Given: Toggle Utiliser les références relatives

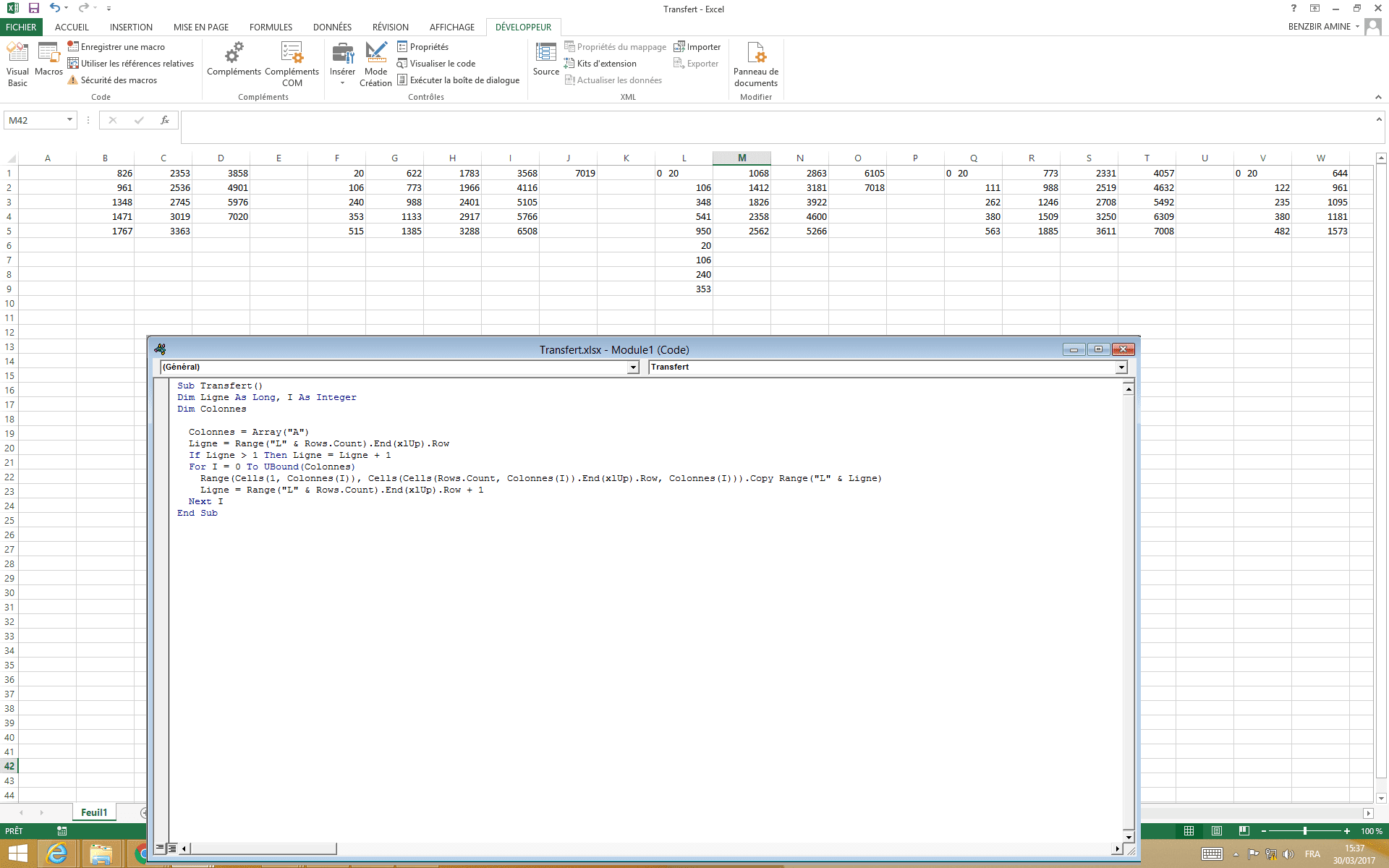Looking at the screenshot, I should coord(137,64).
